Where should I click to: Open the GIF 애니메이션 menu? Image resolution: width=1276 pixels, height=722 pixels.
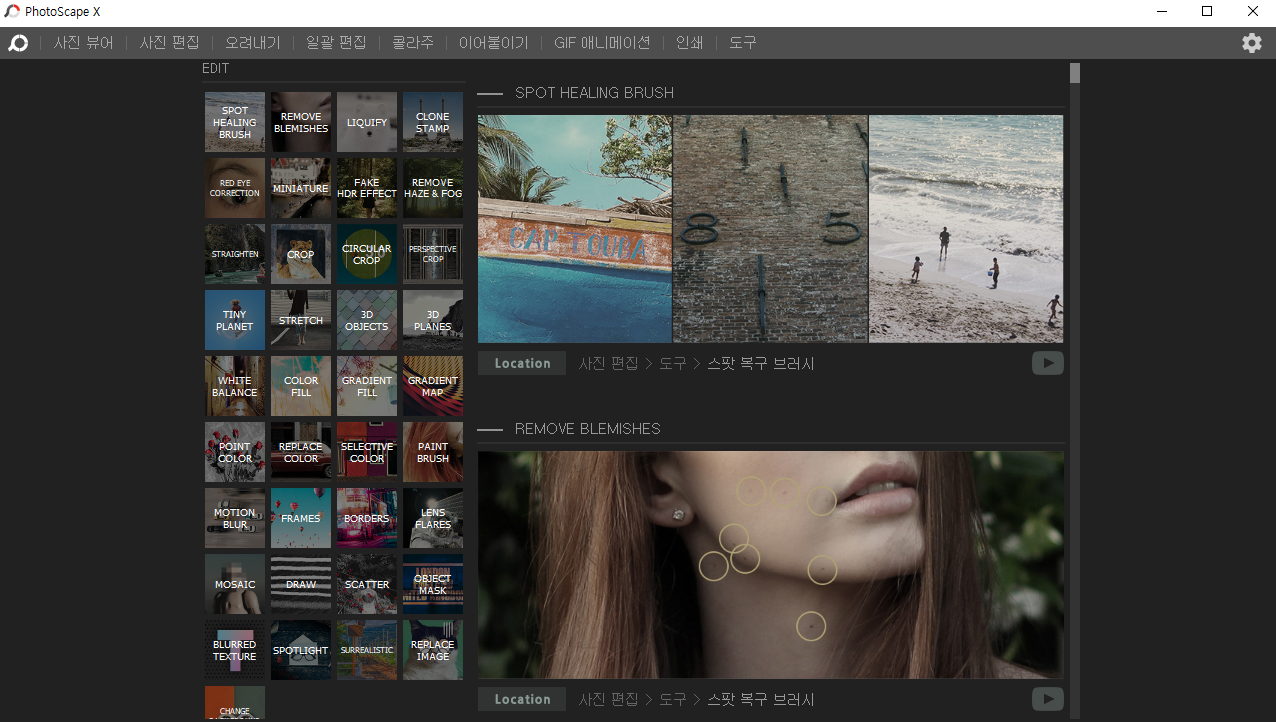601,43
